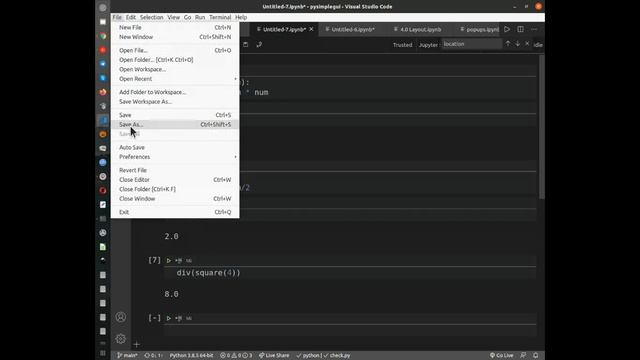640x360 pixels.
Task: Click Save in the File menu
Action: click(x=175, y=115)
